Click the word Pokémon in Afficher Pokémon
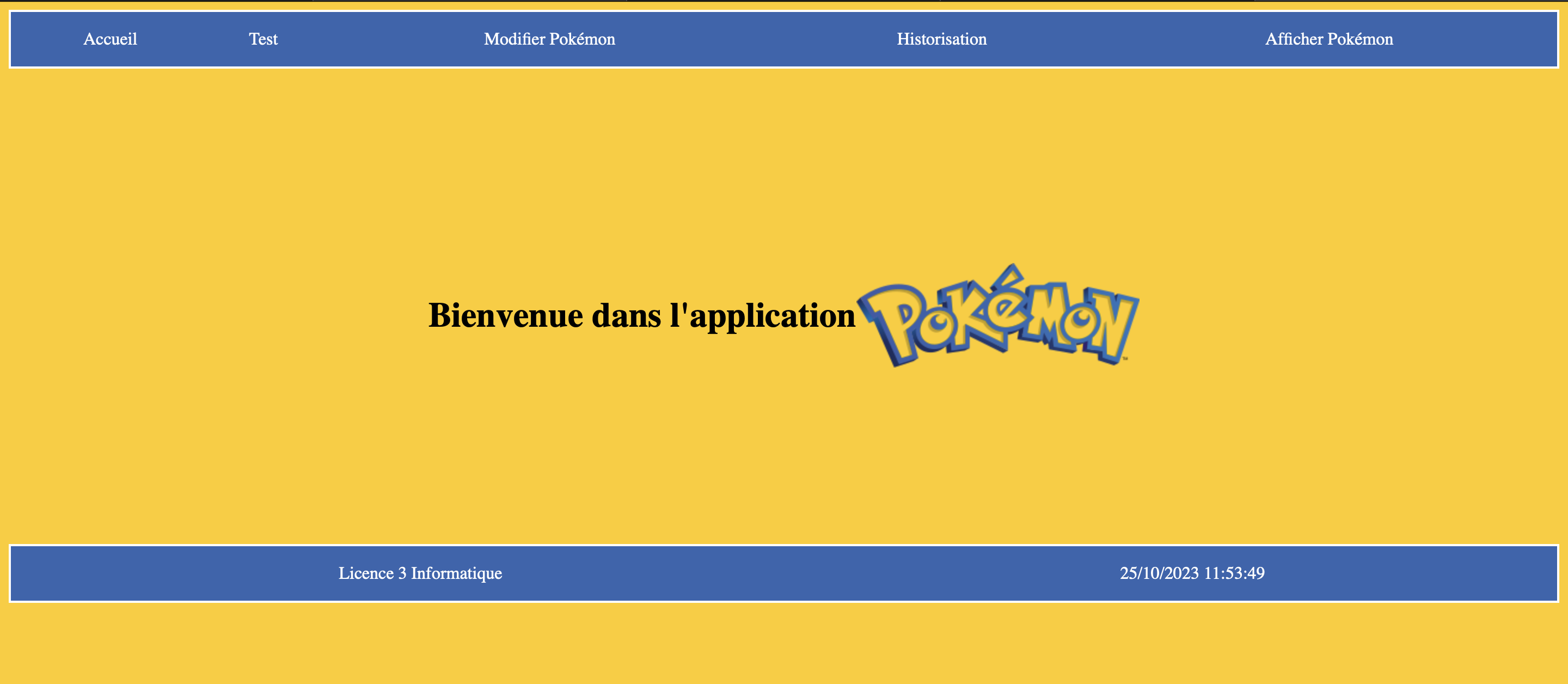Image resolution: width=1568 pixels, height=684 pixels. (1360, 39)
